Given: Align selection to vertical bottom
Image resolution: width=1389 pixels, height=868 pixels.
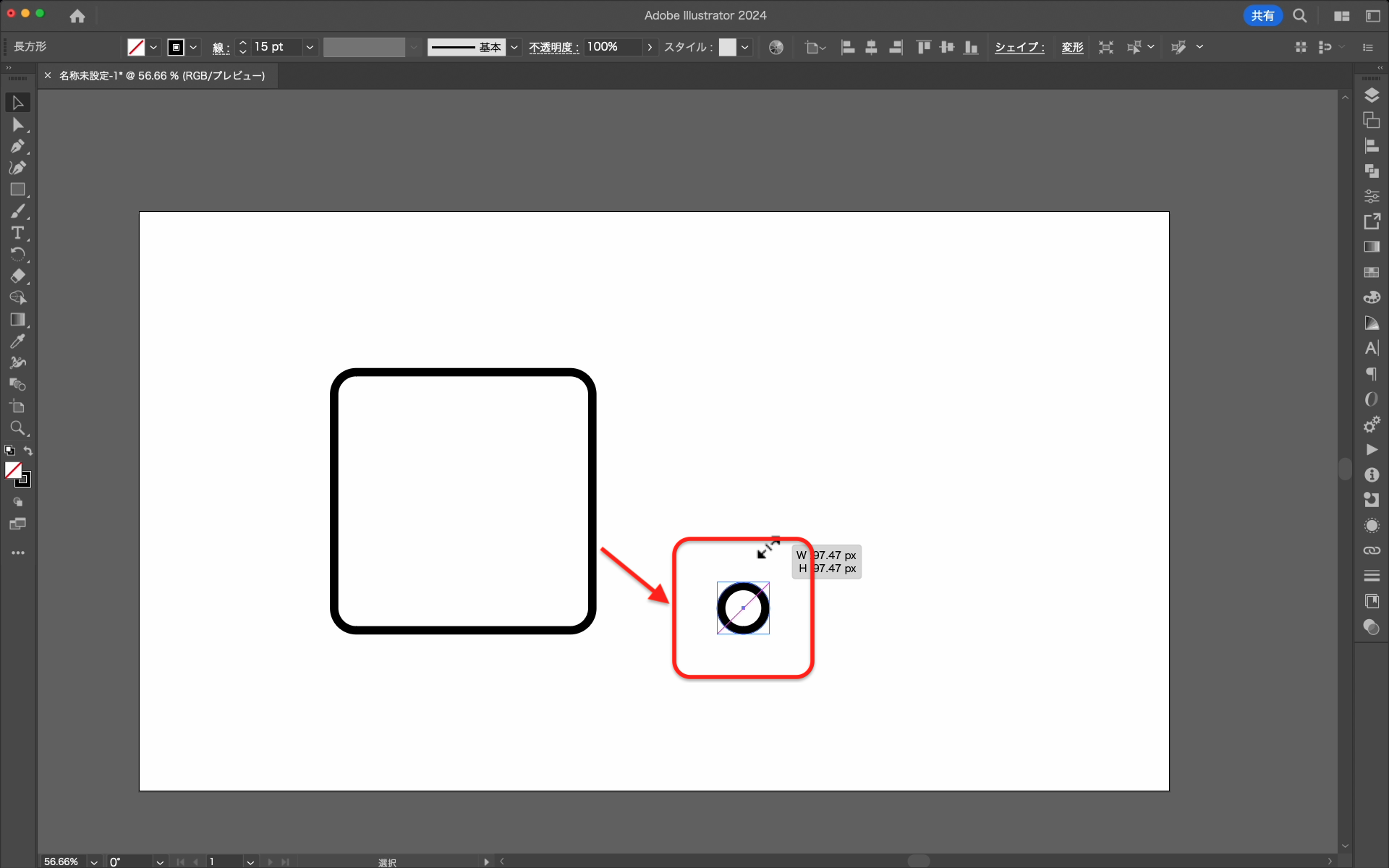Looking at the screenshot, I should tap(971, 47).
